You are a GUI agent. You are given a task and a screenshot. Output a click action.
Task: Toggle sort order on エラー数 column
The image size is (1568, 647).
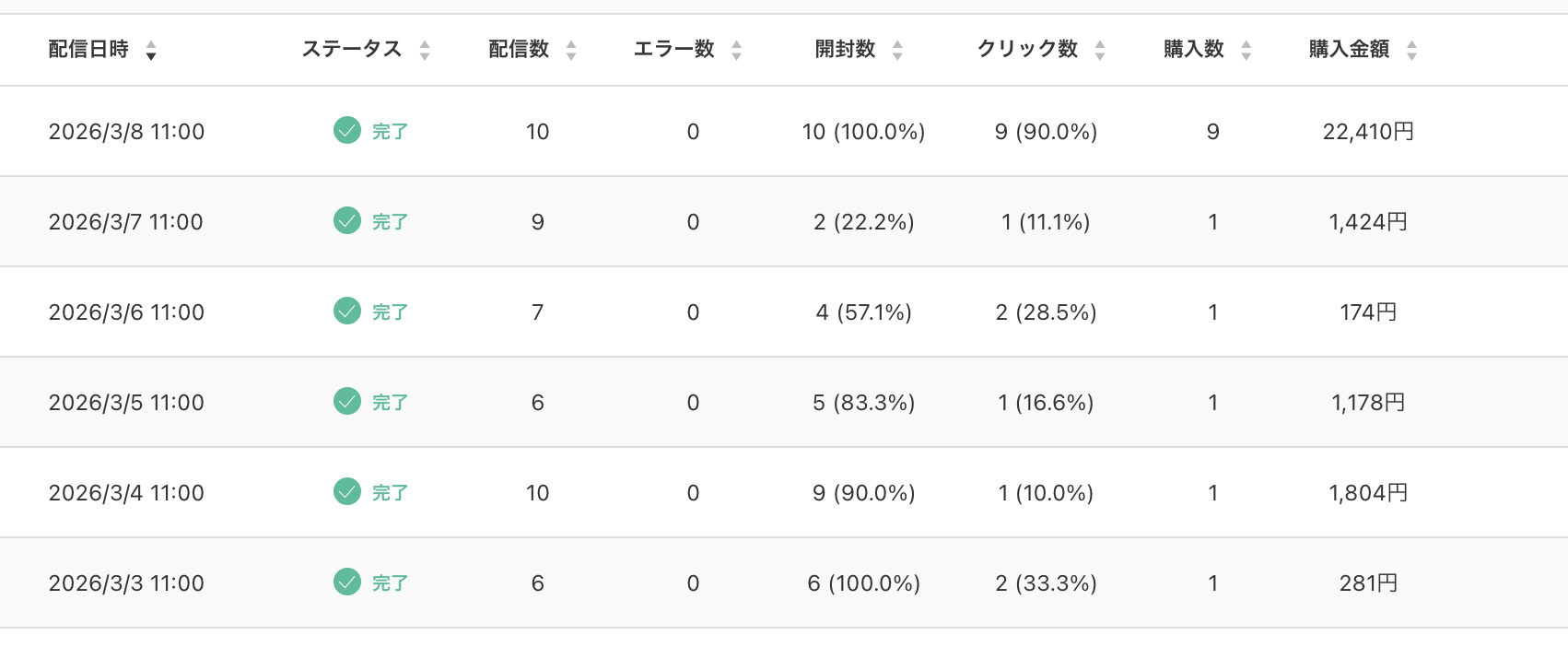click(736, 51)
